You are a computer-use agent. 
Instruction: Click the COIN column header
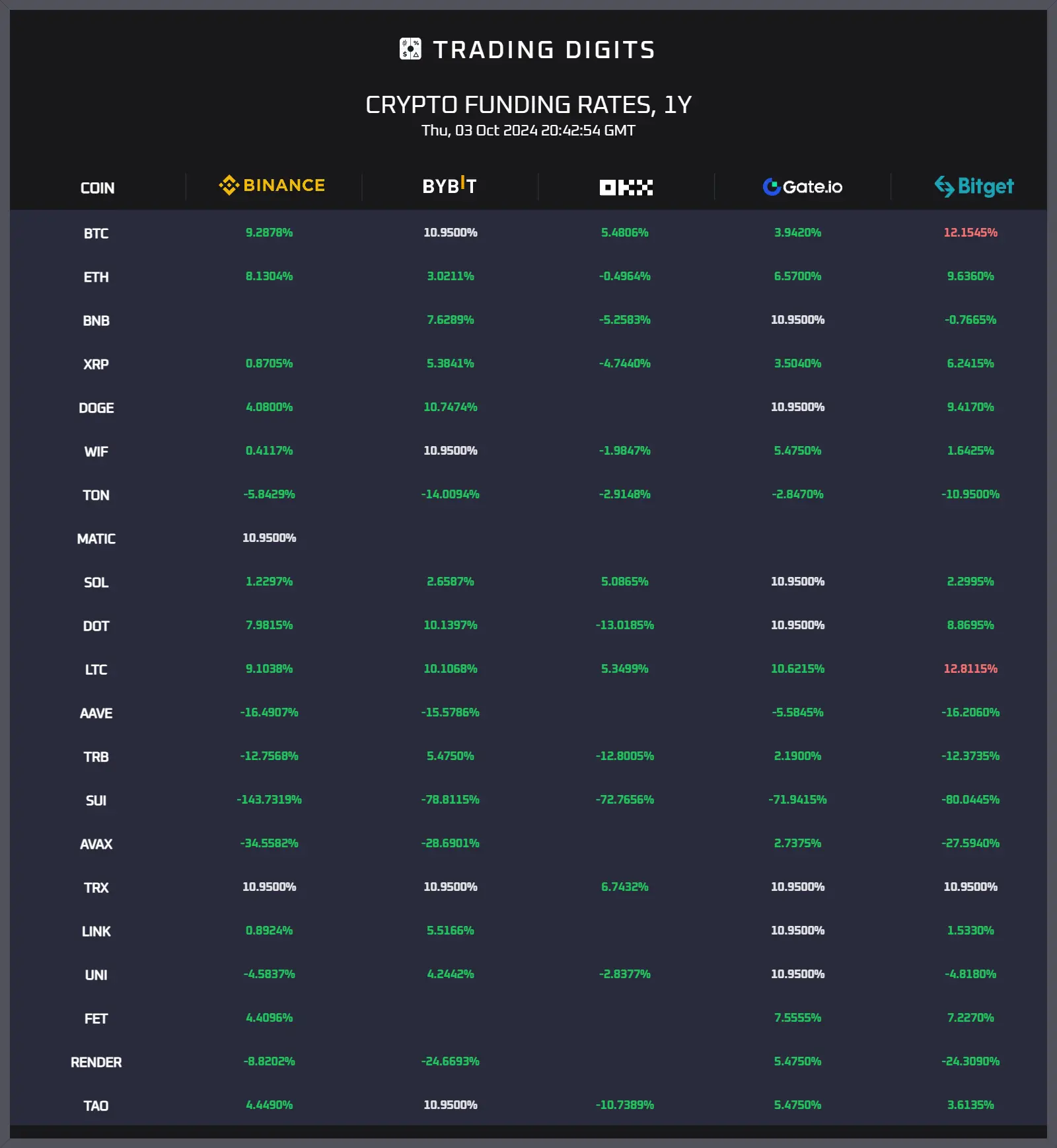tap(97, 188)
